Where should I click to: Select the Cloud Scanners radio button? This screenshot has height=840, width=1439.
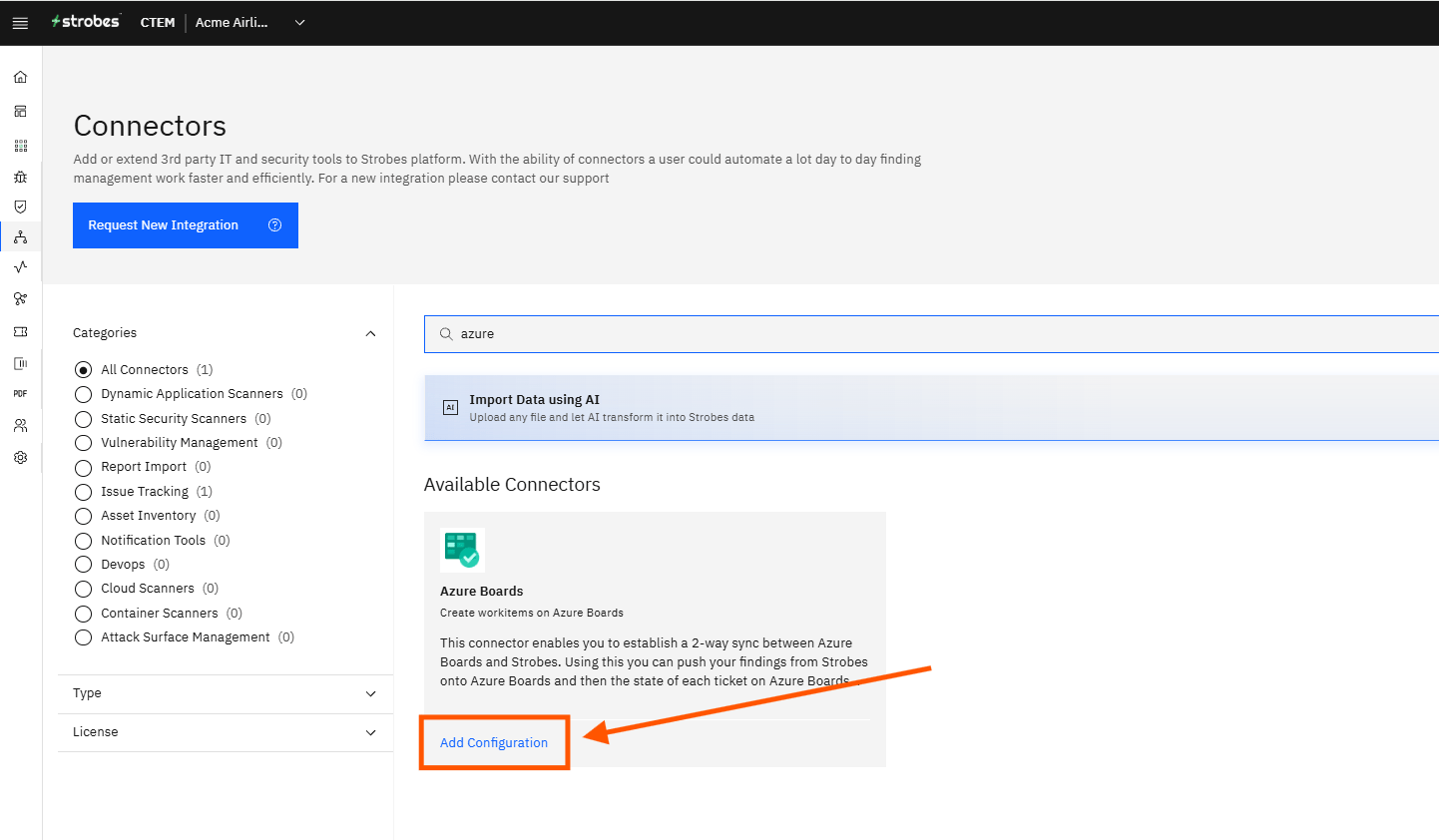pyautogui.click(x=83, y=589)
